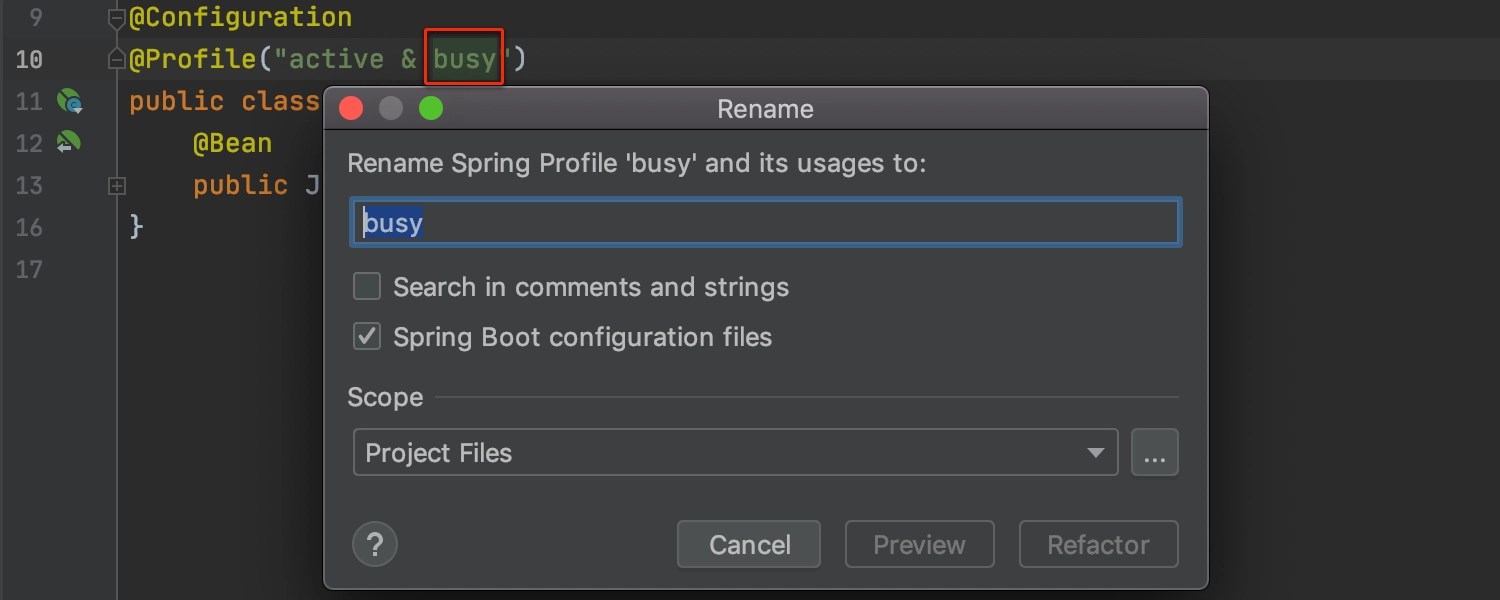The height and width of the screenshot is (600, 1500).
Task: Click the Refactor button
Action: click(1098, 544)
